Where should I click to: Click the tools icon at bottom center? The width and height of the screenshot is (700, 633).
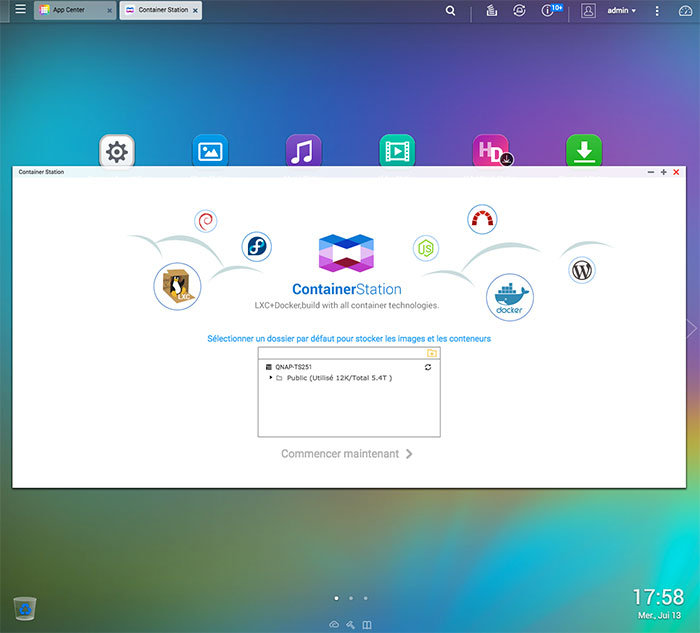350,625
